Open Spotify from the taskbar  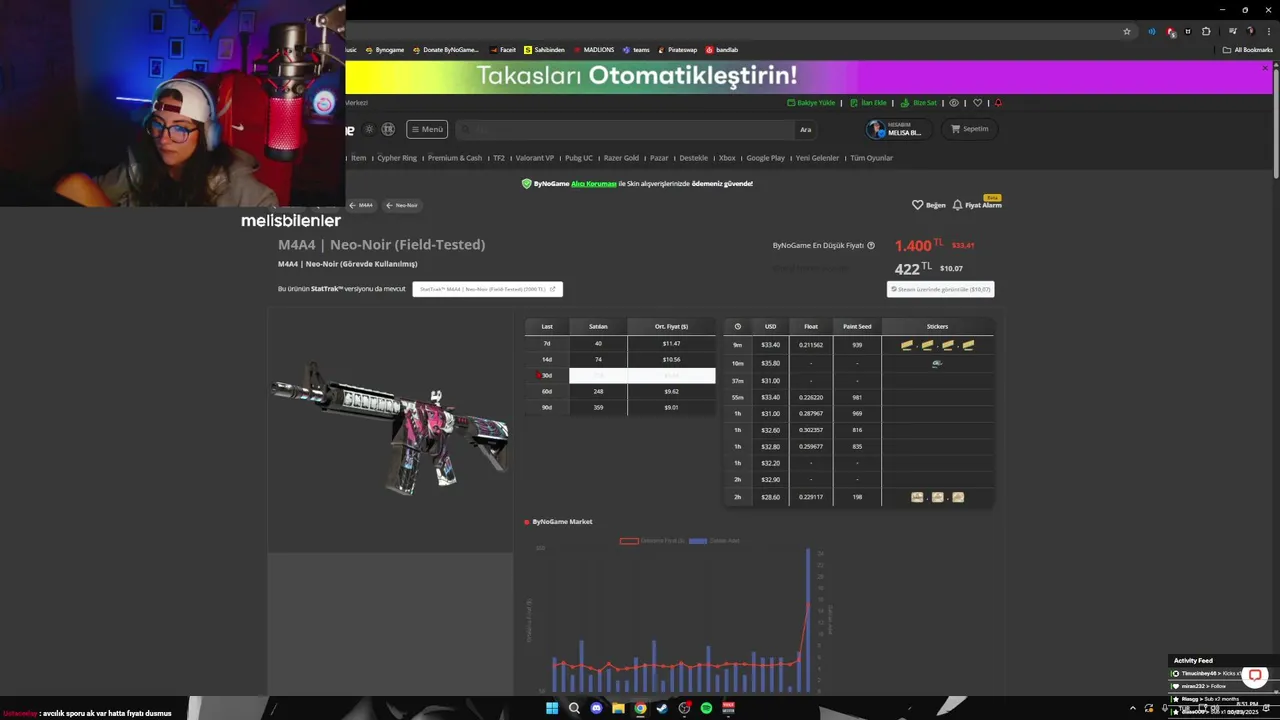[706, 708]
